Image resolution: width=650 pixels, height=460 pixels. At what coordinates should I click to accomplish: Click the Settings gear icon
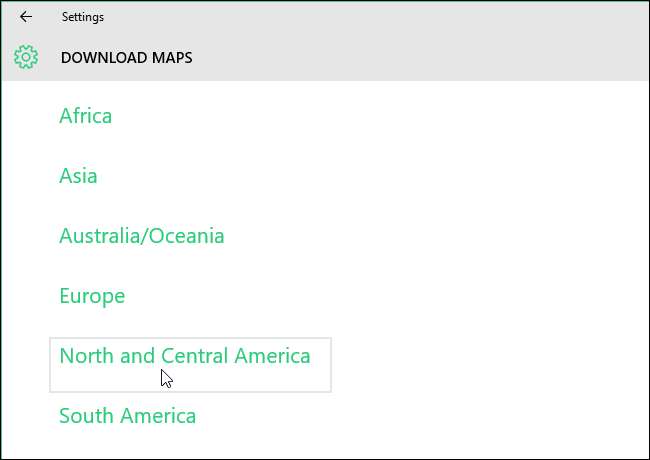coord(26,57)
